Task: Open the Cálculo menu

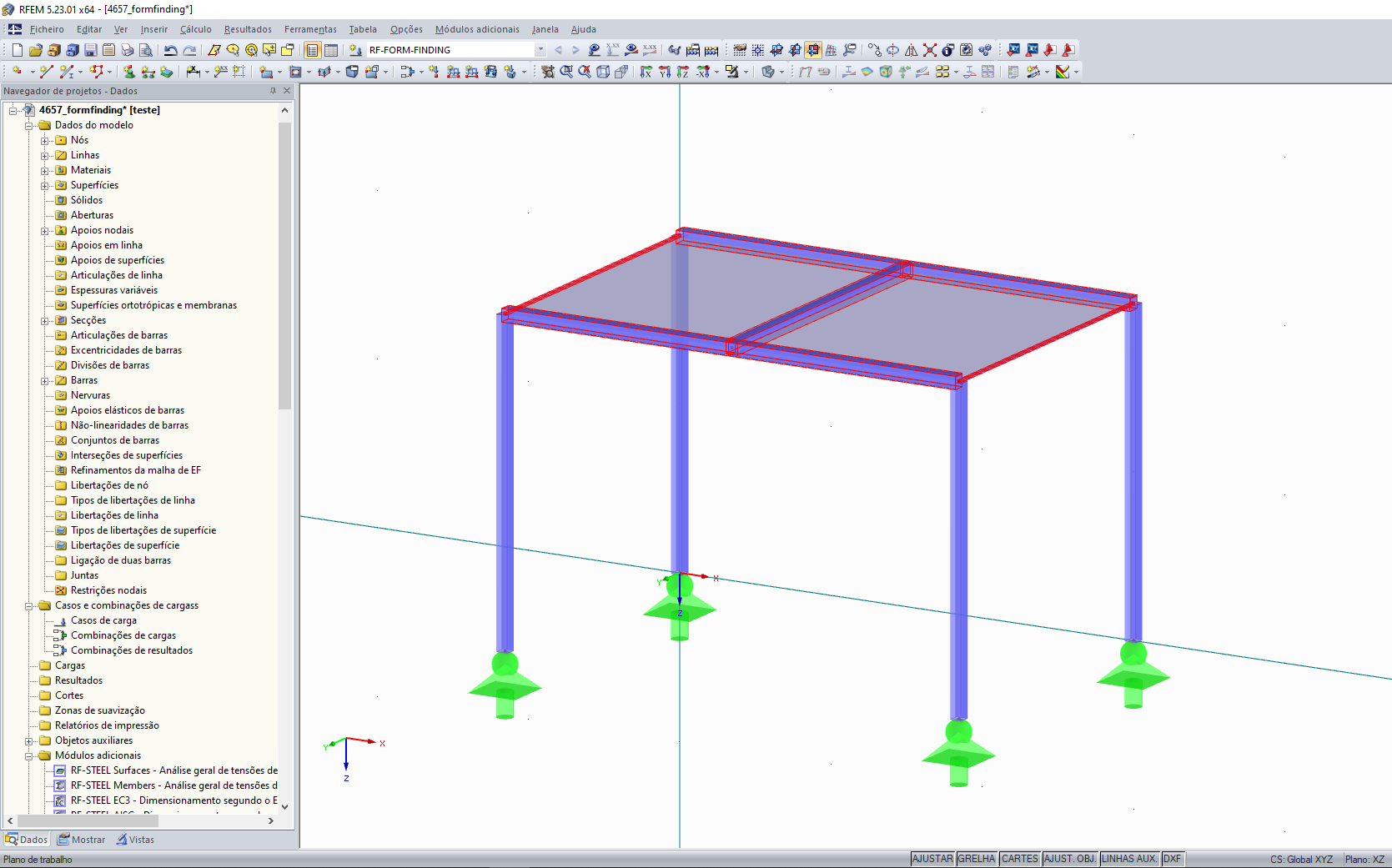Action: pos(196,29)
